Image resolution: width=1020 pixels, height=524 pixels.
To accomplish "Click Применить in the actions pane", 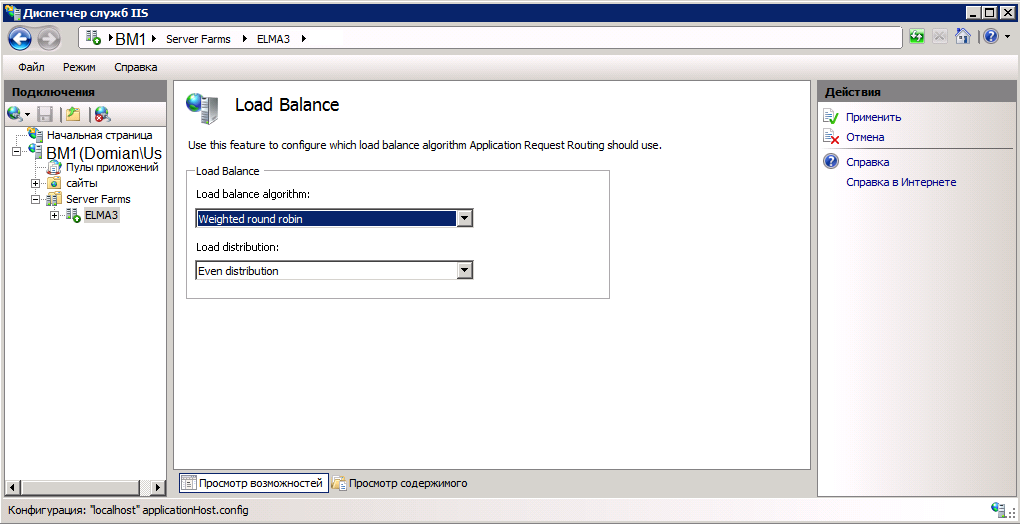I will pos(873,117).
